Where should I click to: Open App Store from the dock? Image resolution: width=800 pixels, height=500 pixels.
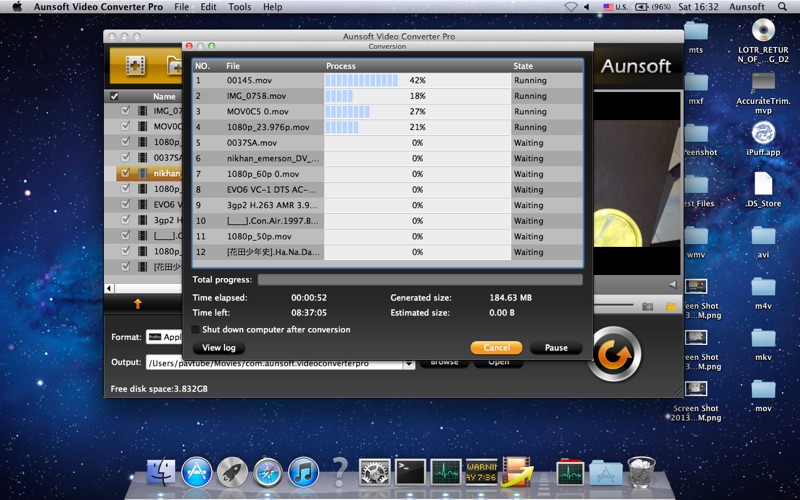tap(196, 472)
